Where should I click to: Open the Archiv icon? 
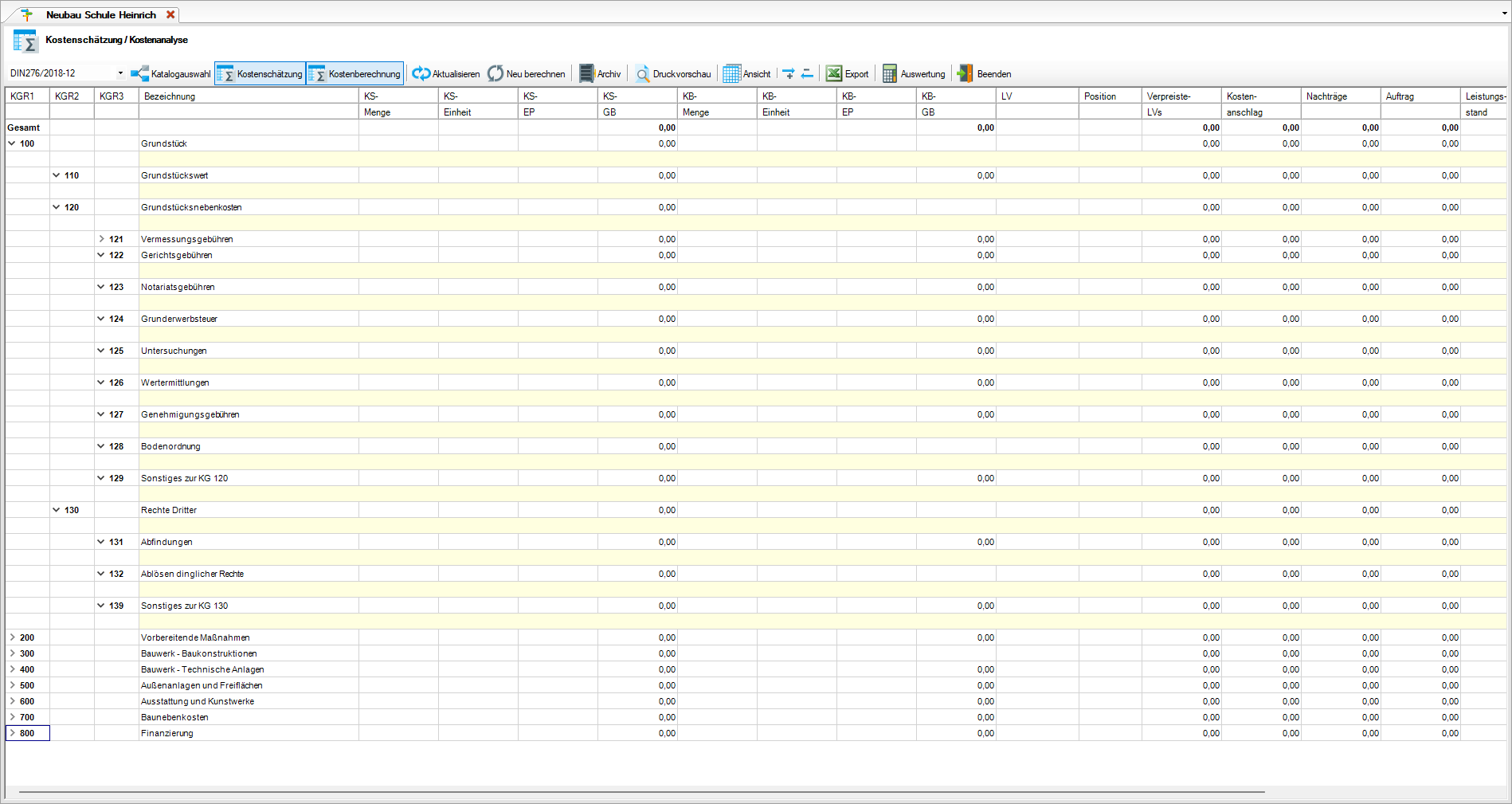[x=586, y=74]
